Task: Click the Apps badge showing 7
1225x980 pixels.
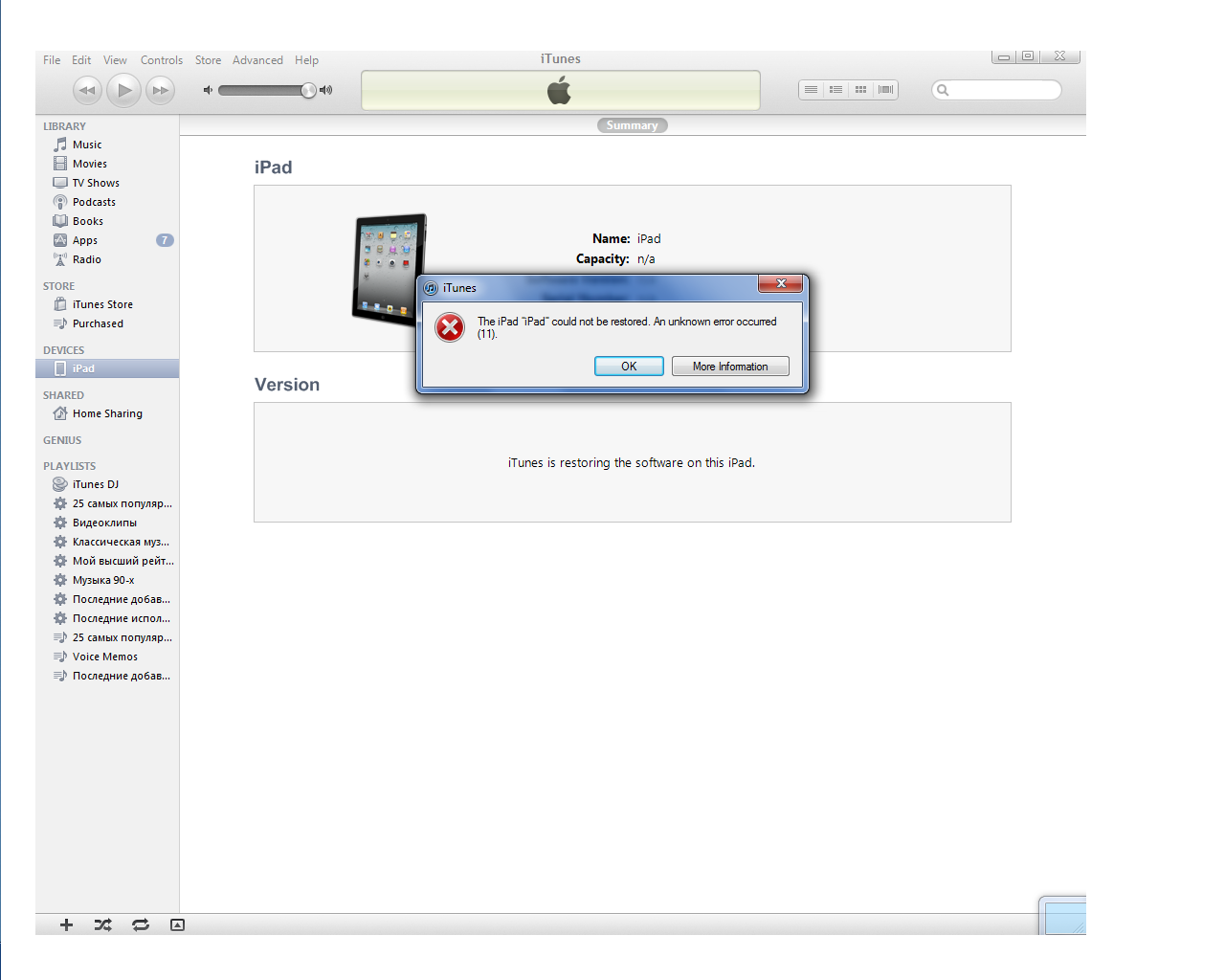Action: click(x=165, y=240)
